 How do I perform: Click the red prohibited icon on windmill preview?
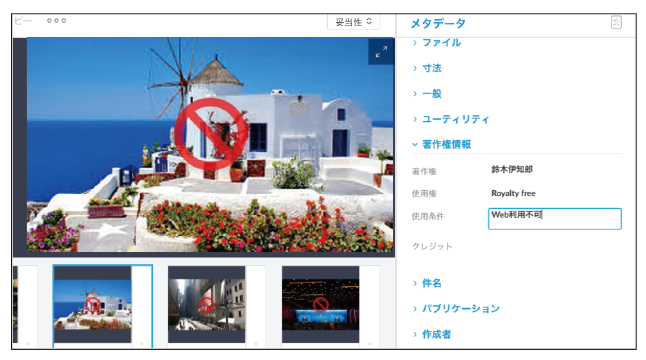tap(211, 134)
